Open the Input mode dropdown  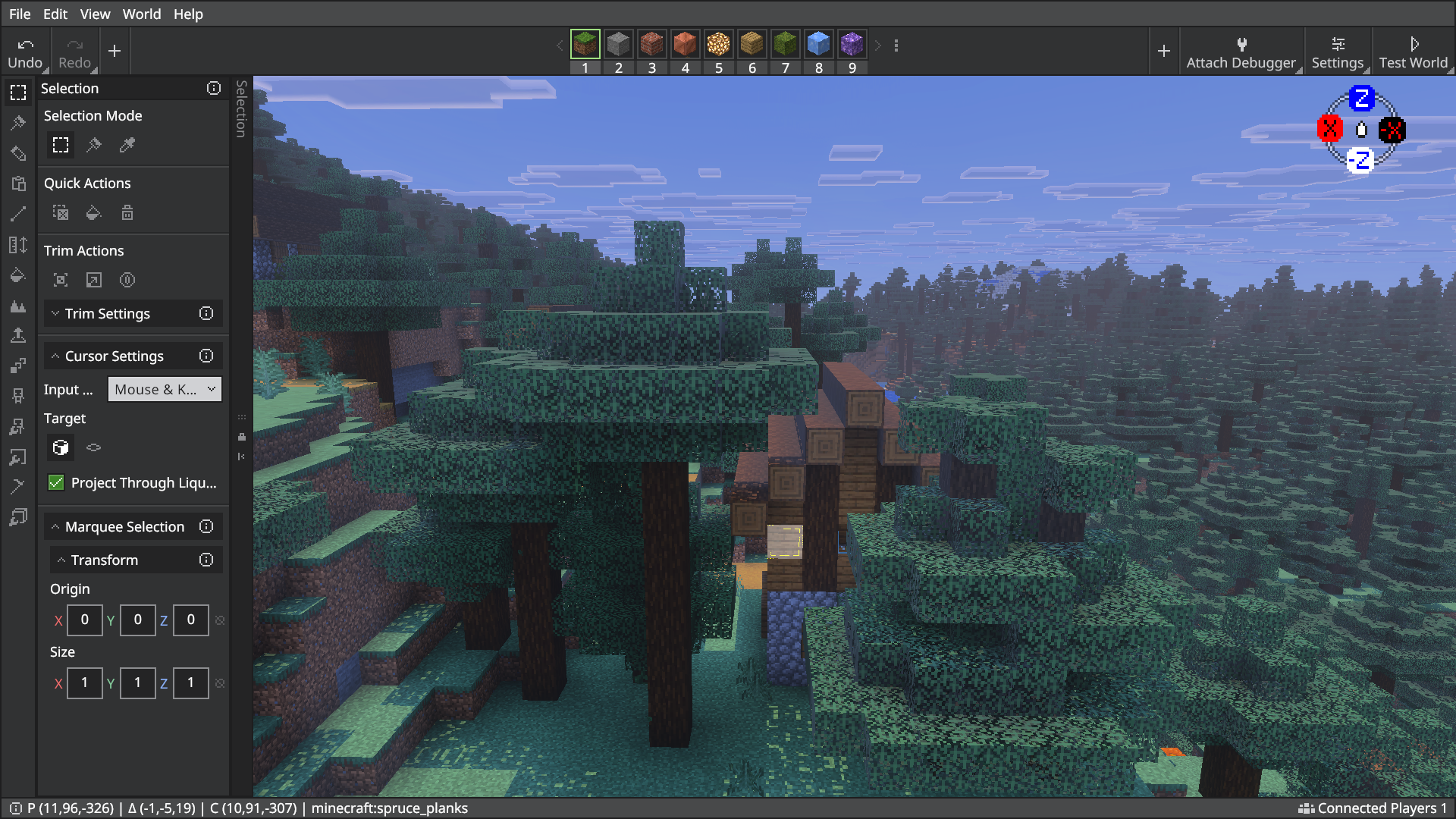point(165,389)
